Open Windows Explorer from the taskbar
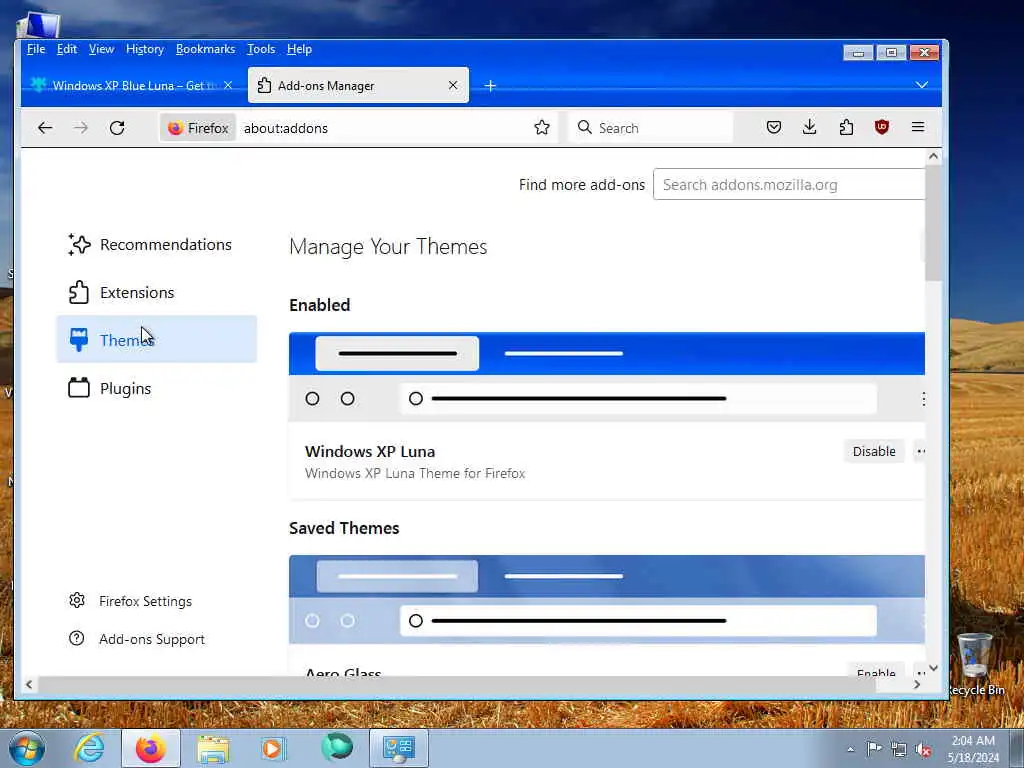 pos(213,748)
